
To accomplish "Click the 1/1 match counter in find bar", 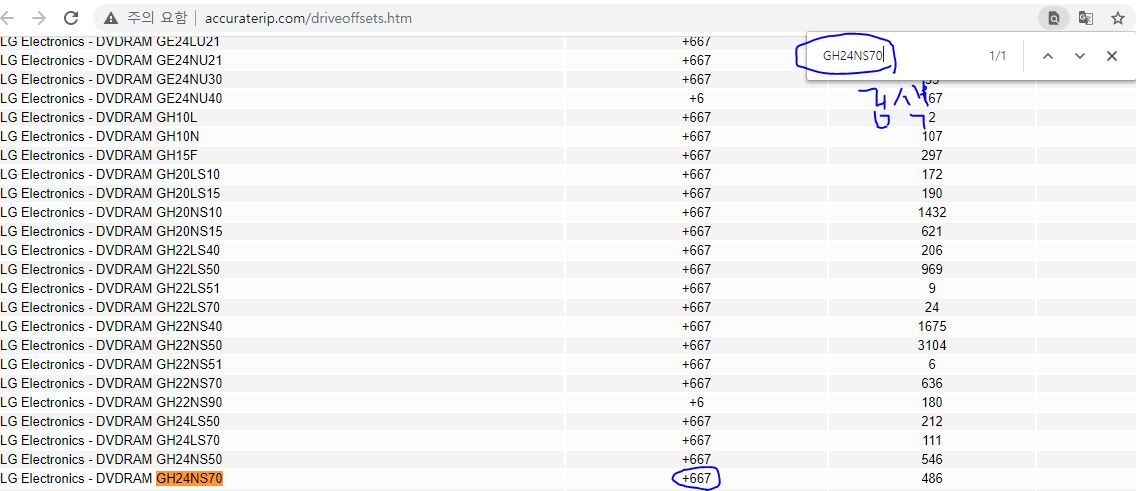I will tap(998, 56).
